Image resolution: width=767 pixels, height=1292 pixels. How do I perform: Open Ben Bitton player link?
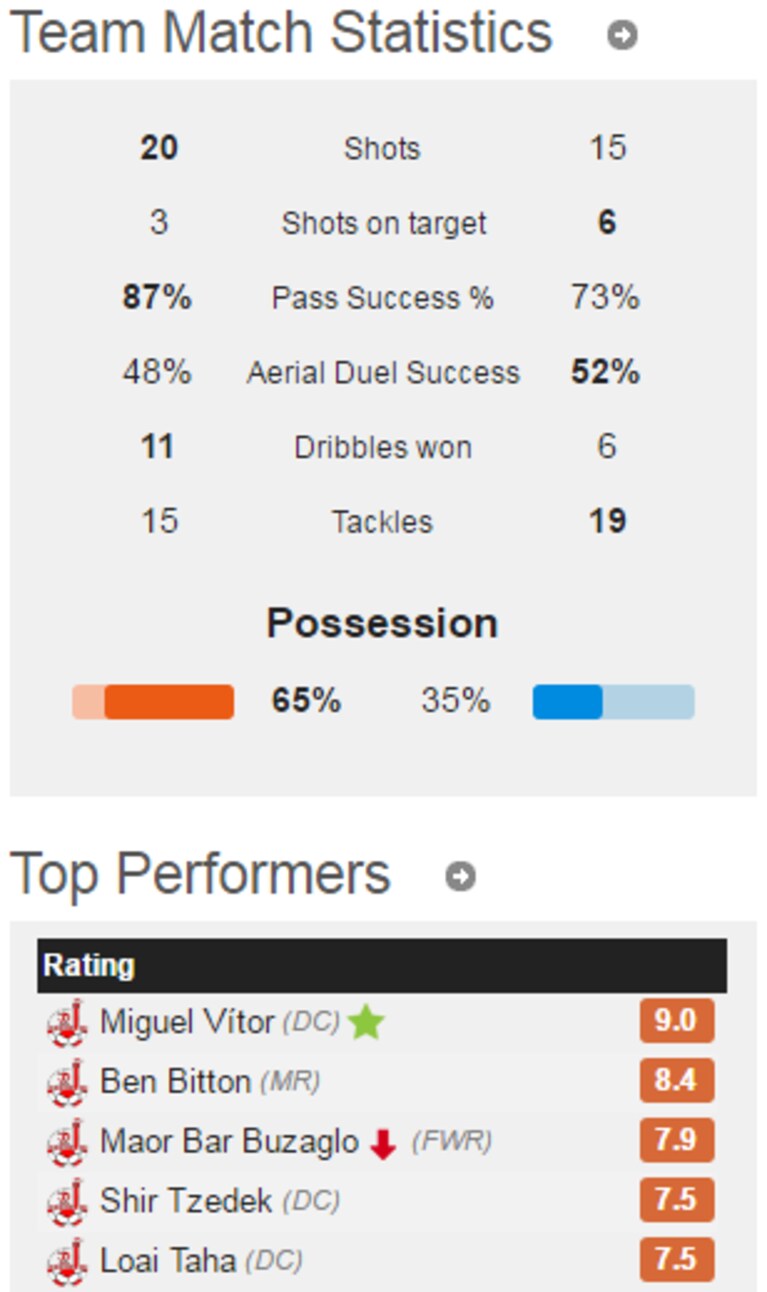pos(175,1082)
